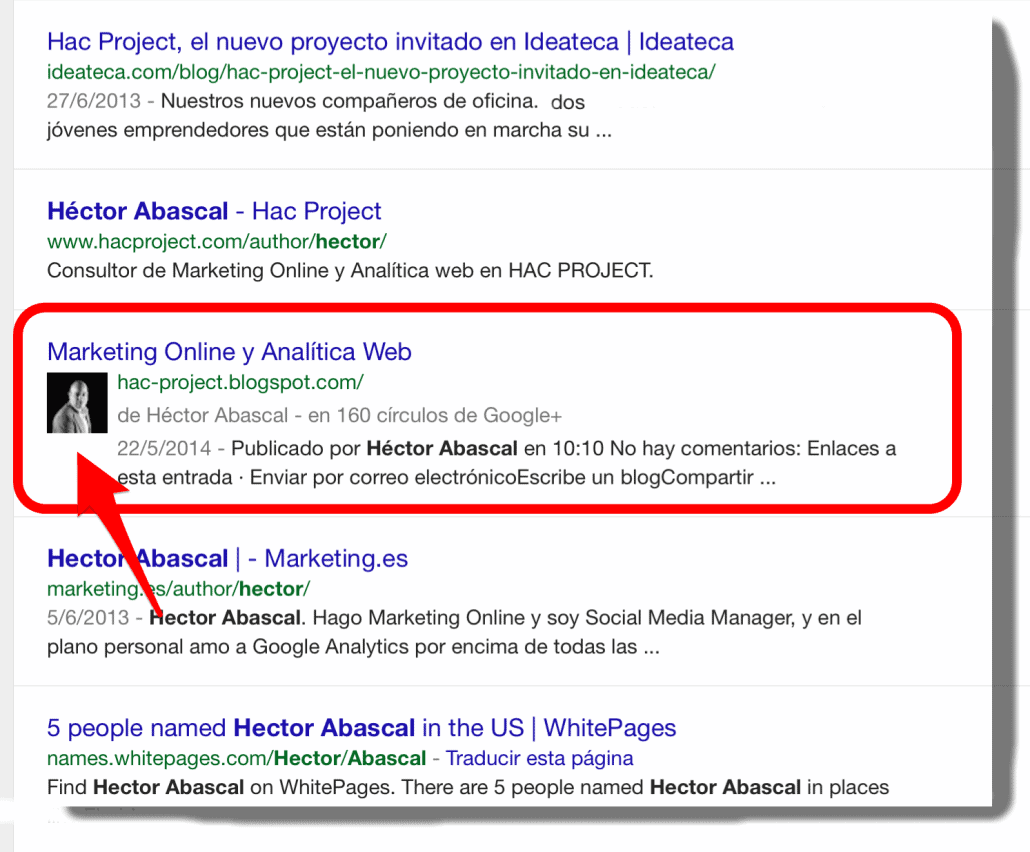Click the names.whitepages.com/Hector/Abascal URL
This screenshot has width=1030, height=852.
point(236,758)
